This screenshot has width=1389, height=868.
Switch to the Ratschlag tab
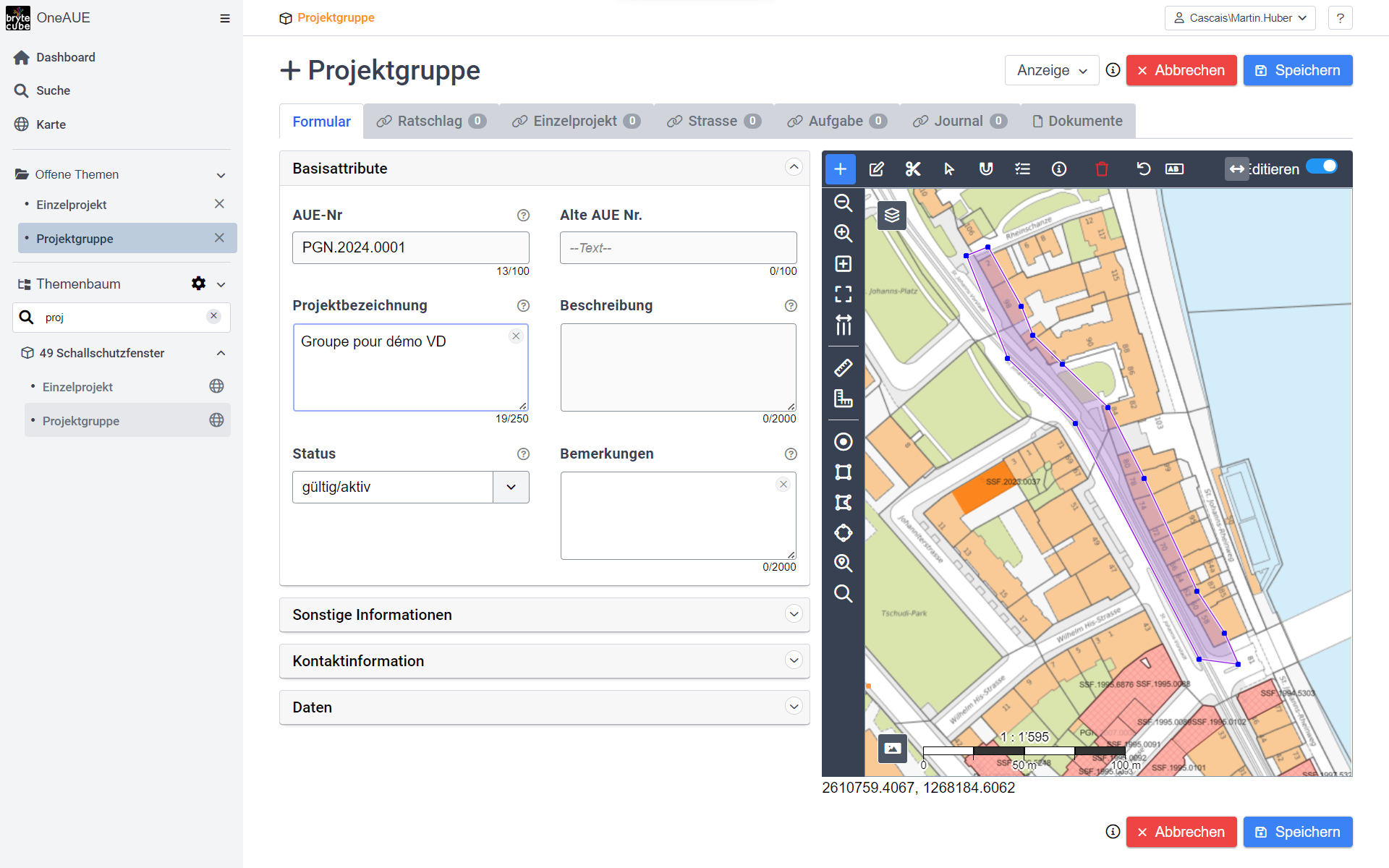[x=430, y=121]
